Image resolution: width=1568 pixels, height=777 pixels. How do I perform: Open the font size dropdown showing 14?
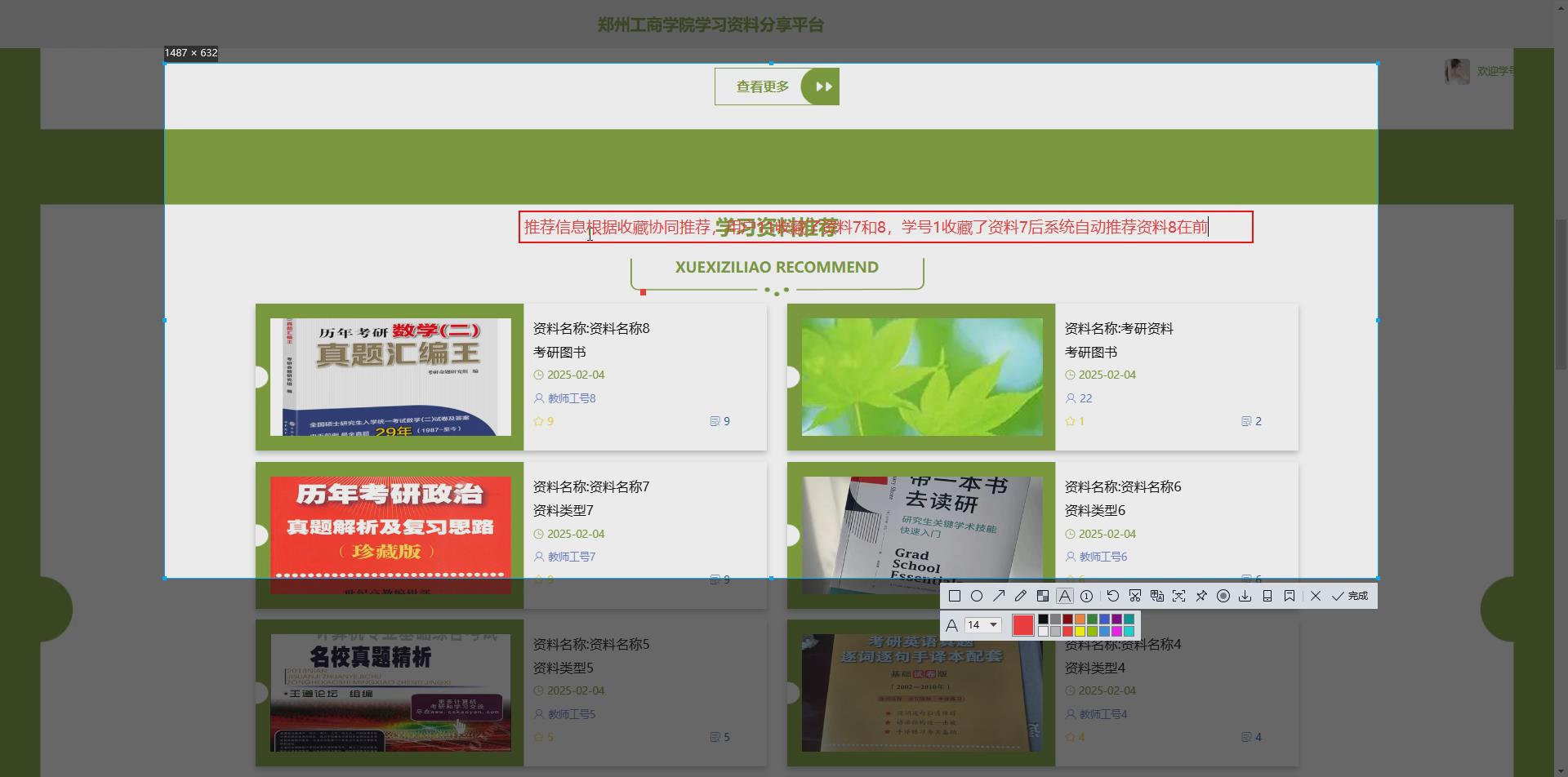(x=982, y=624)
